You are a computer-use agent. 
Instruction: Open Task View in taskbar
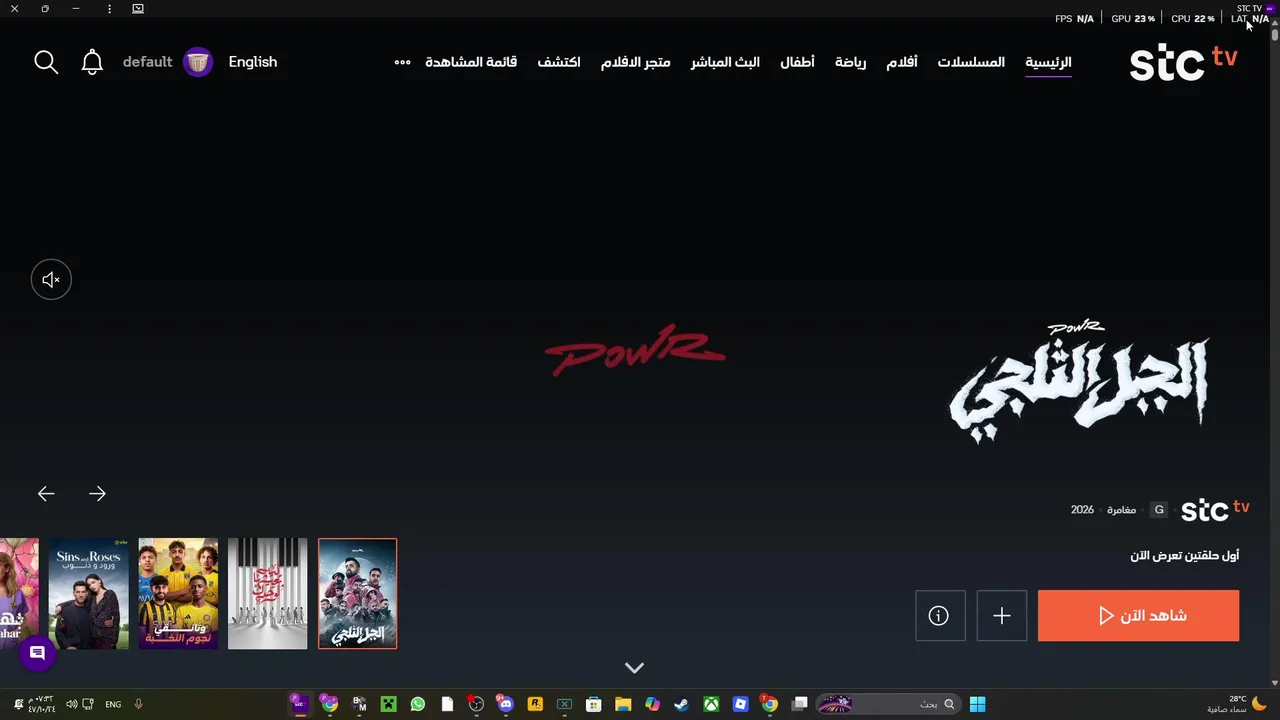(x=799, y=704)
